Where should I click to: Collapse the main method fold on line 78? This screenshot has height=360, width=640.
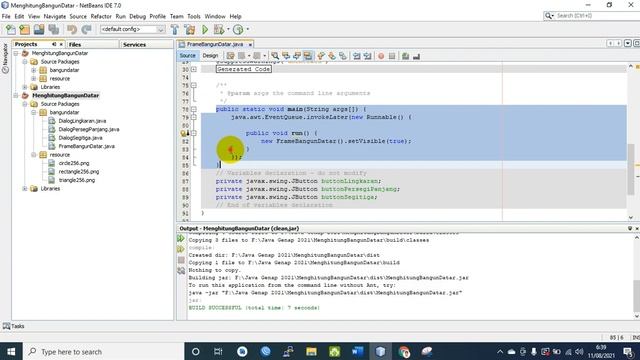coord(193,109)
